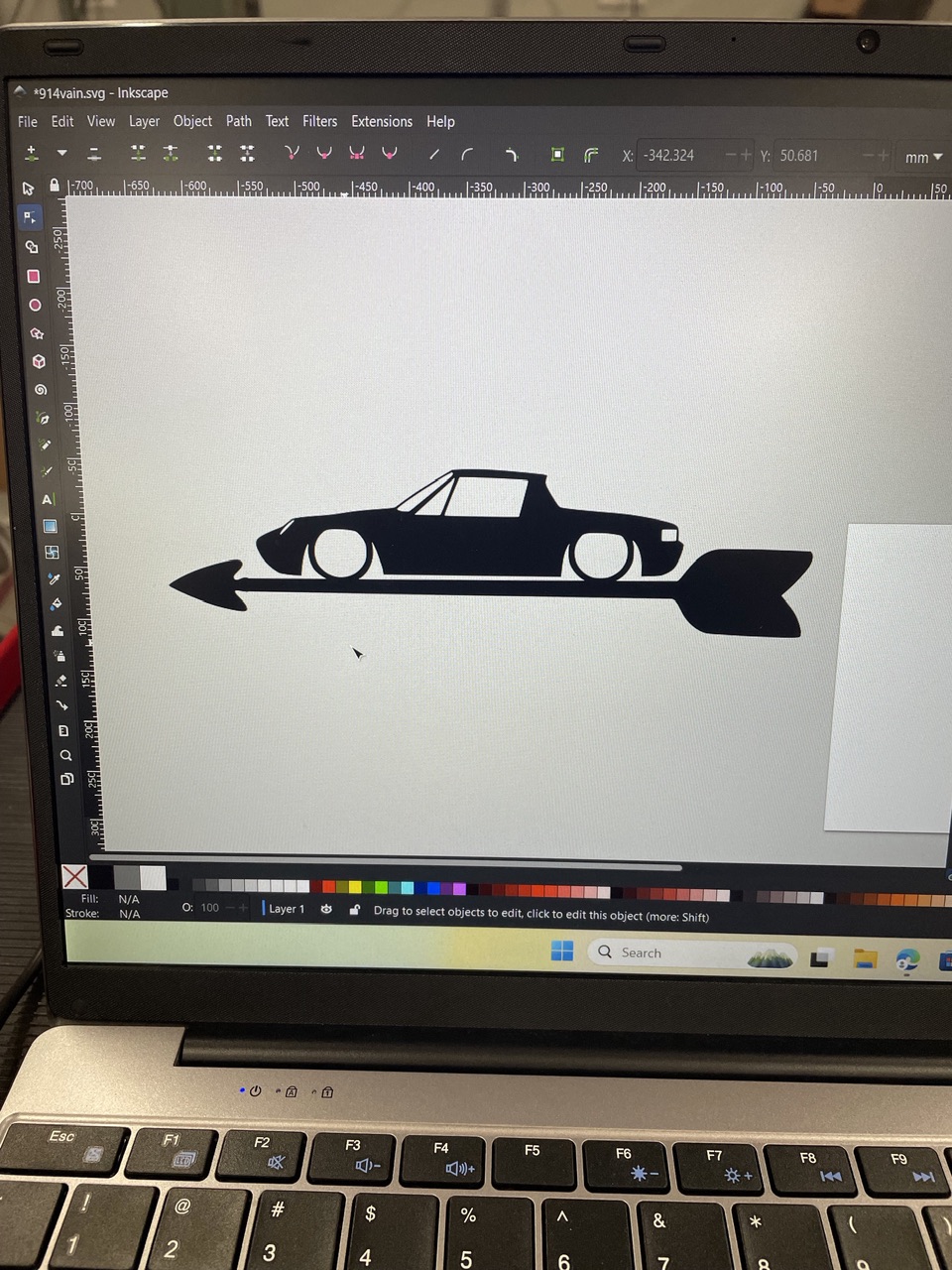Select the Dropper color picker tool
Viewport: 952px width, 1270px height.
pyautogui.click(x=54, y=578)
